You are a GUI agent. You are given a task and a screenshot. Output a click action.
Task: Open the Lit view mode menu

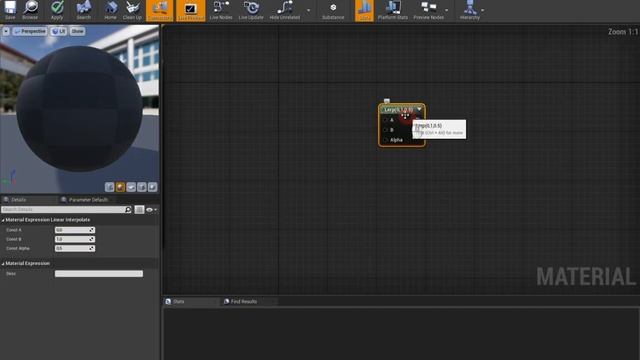(59, 31)
